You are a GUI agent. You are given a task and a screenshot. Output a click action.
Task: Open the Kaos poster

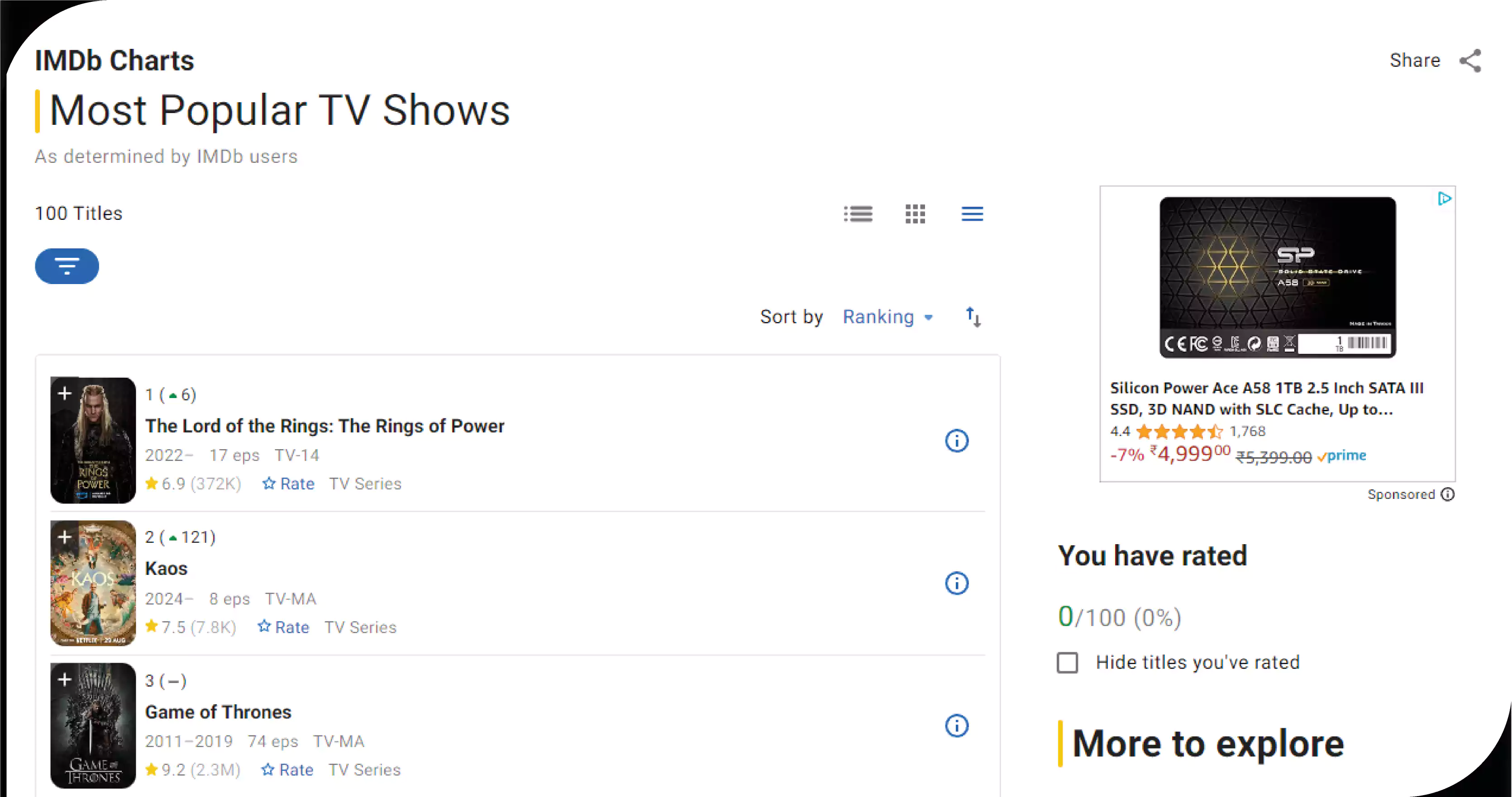pos(93,584)
